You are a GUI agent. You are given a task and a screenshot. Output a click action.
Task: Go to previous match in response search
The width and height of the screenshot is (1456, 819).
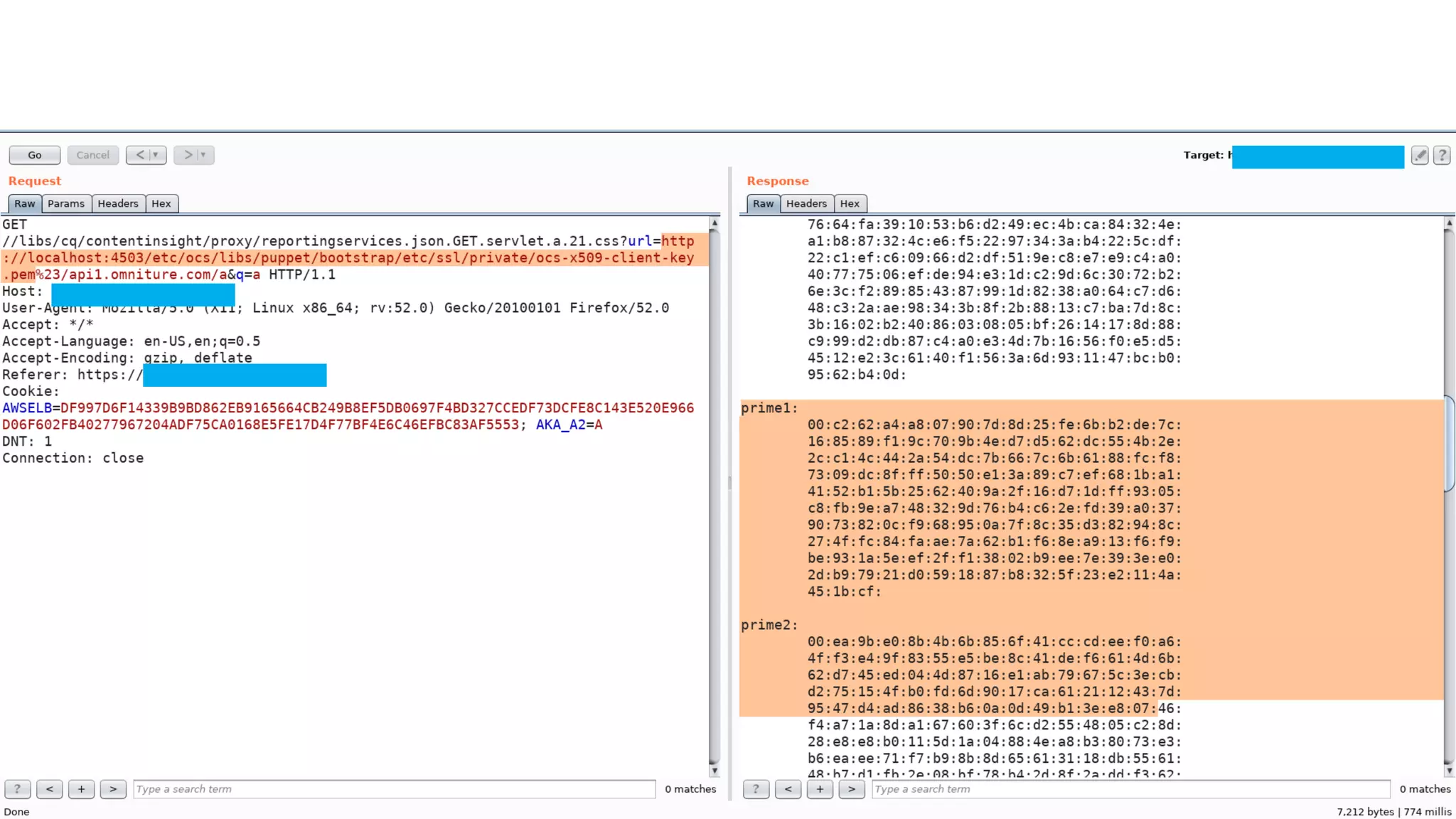tap(788, 789)
